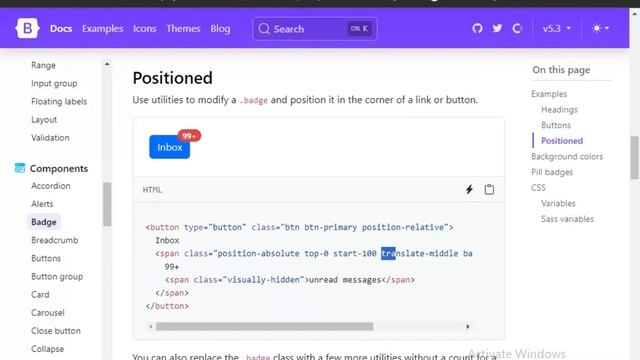The height and width of the screenshot is (360, 640).
Task: Jump to Examples in page contents
Action: tap(549, 94)
